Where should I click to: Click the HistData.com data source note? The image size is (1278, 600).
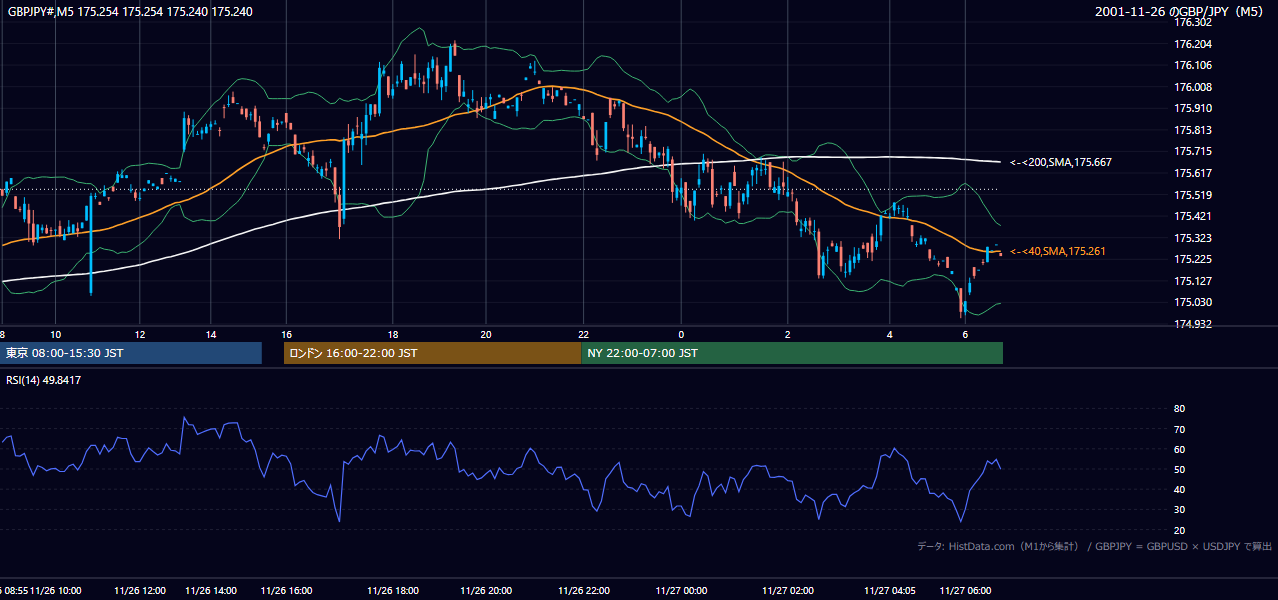coord(1095,547)
